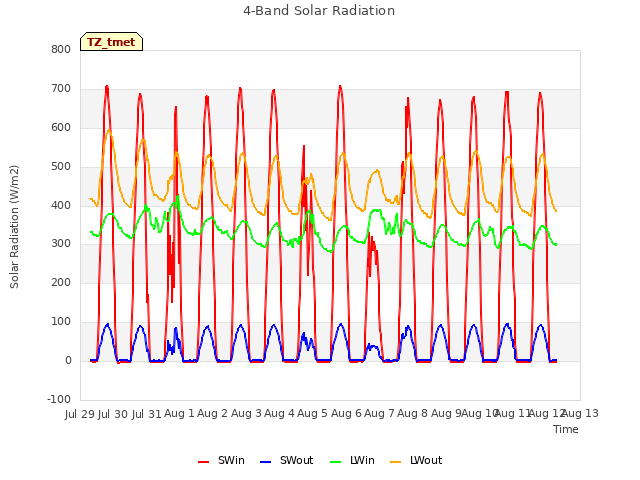The height and width of the screenshot is (480, 640).
Task: Click the 400 y-axis tick label
Action: tap(61, 205)
